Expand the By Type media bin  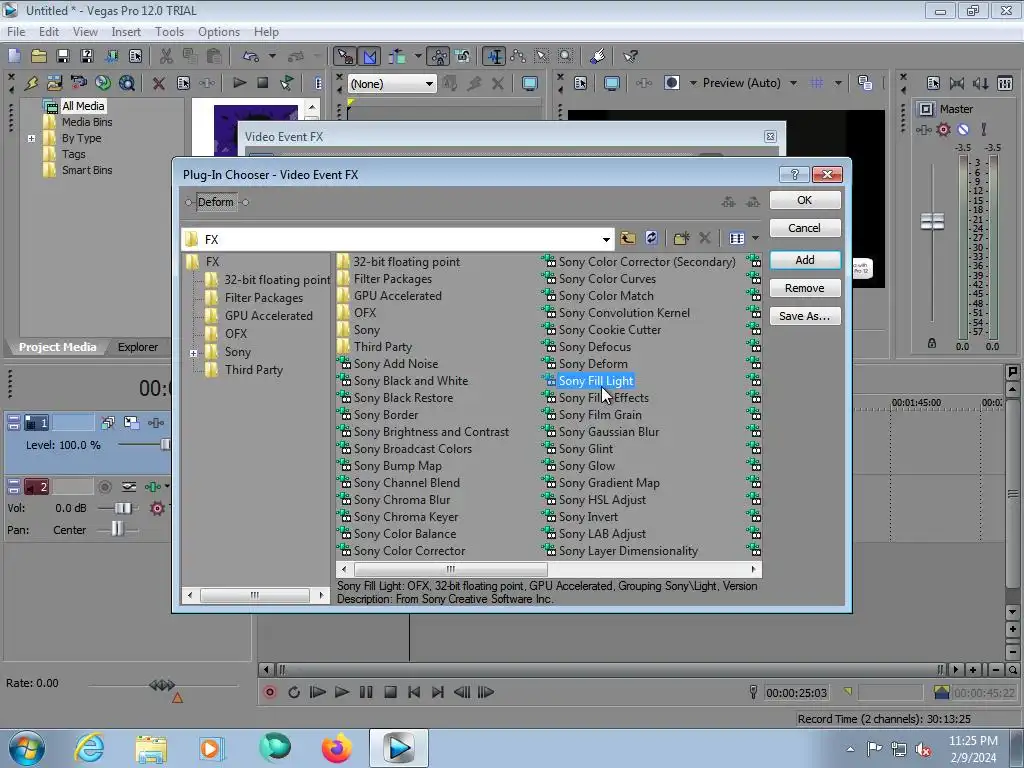[x=31, y=138]
